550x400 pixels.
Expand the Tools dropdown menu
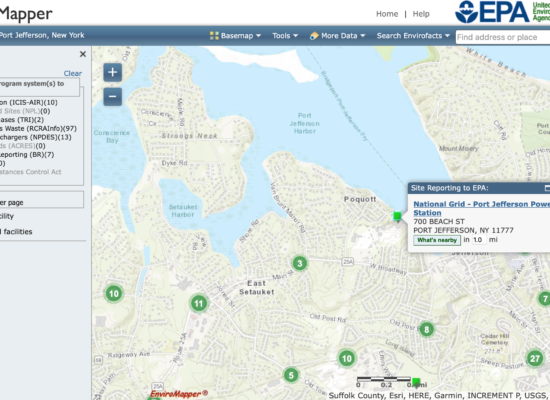[x=285, y=36]
